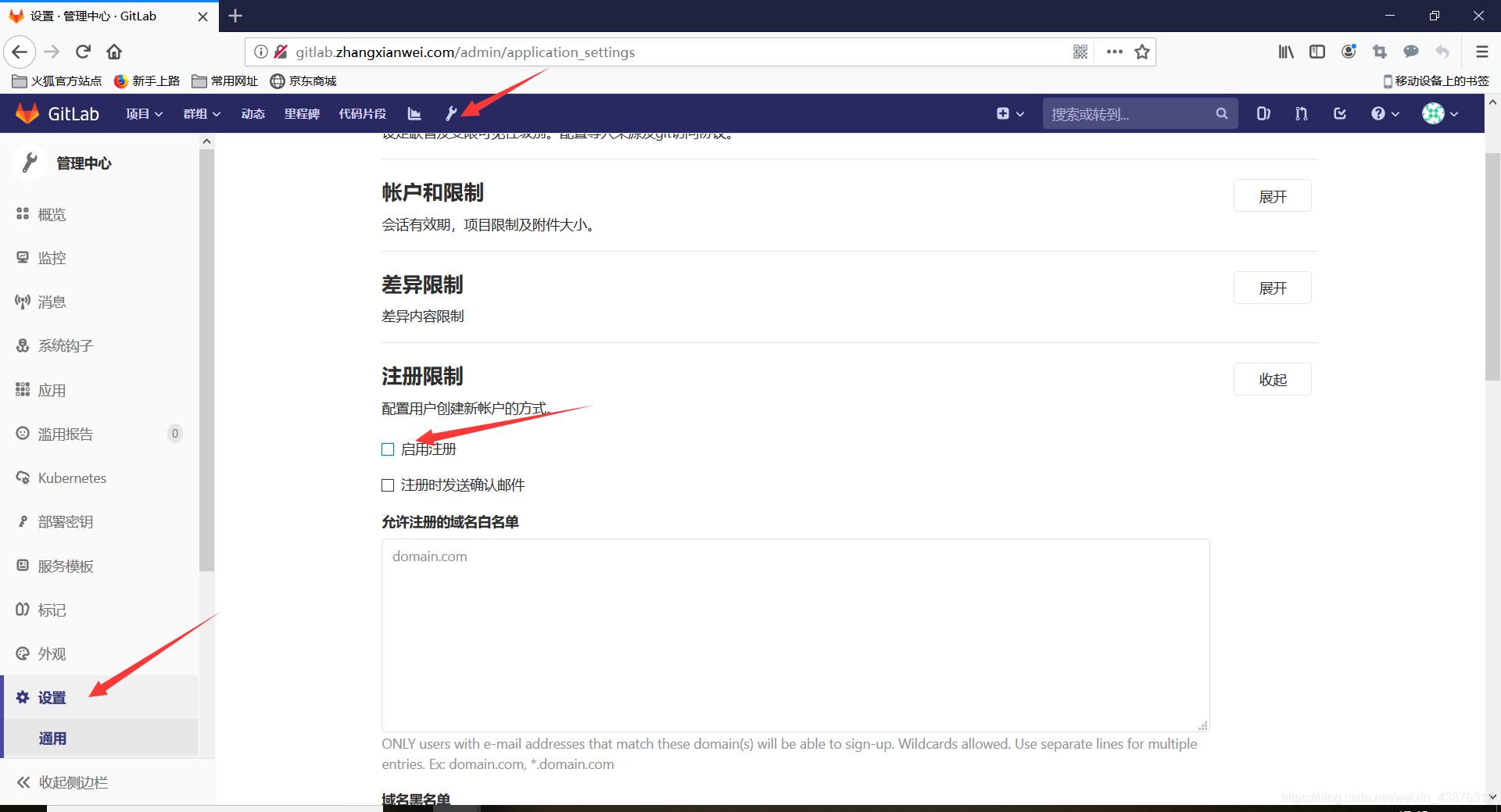Enable the 启用注册 checkbox
This screenshot has width=1501, height=812.
388,449
